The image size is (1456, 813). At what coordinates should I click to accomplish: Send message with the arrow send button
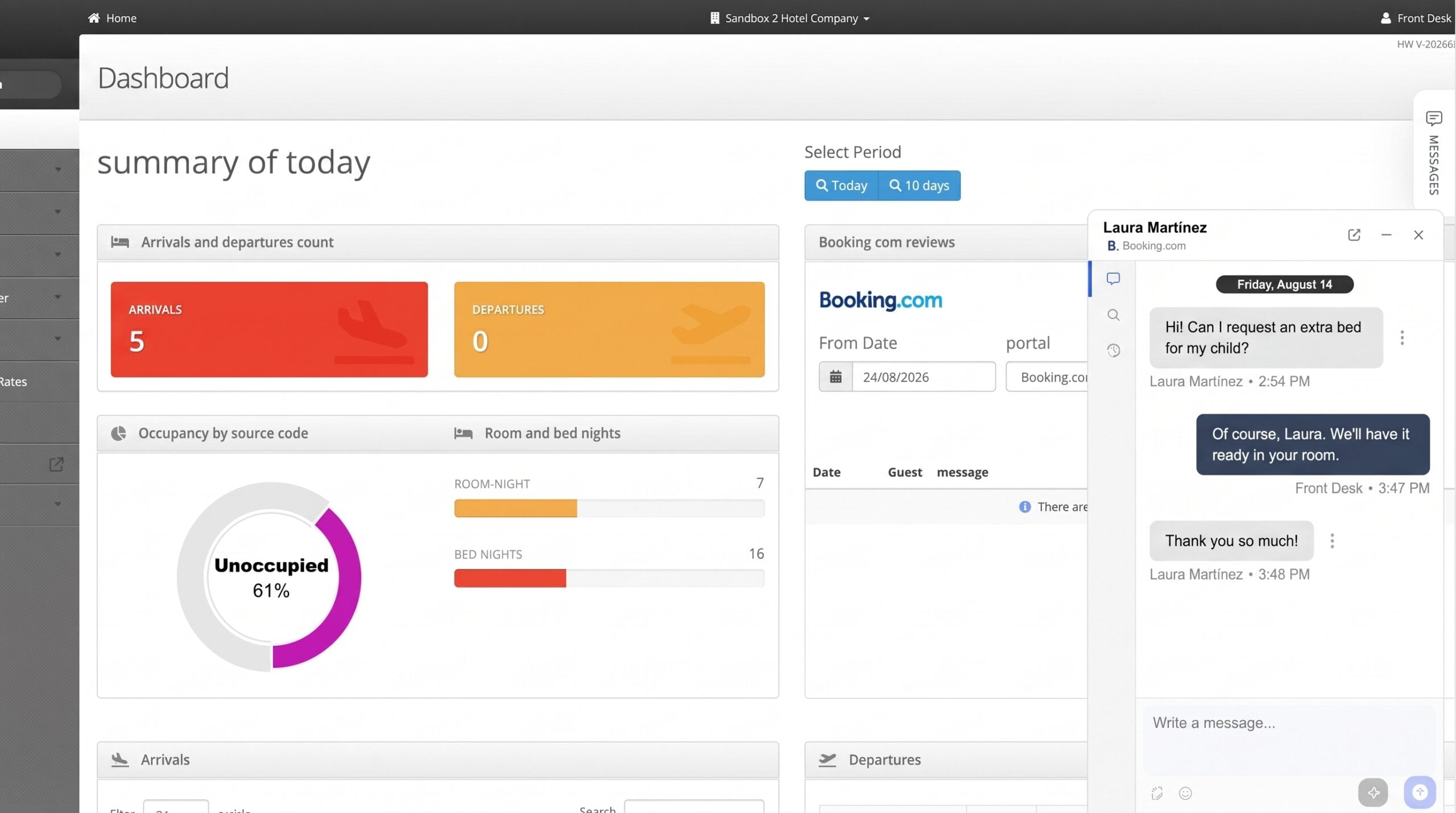tap(1420, 792)
